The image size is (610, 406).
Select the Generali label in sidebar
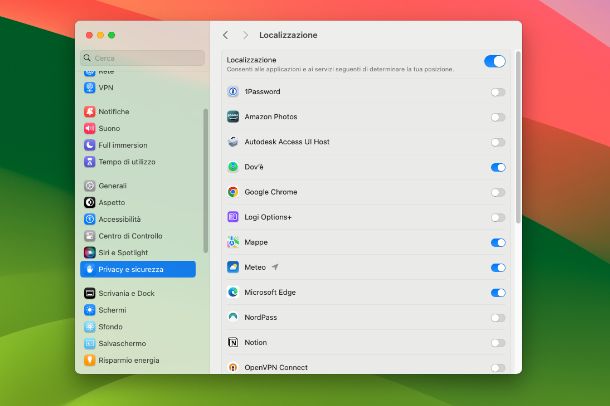112,186
